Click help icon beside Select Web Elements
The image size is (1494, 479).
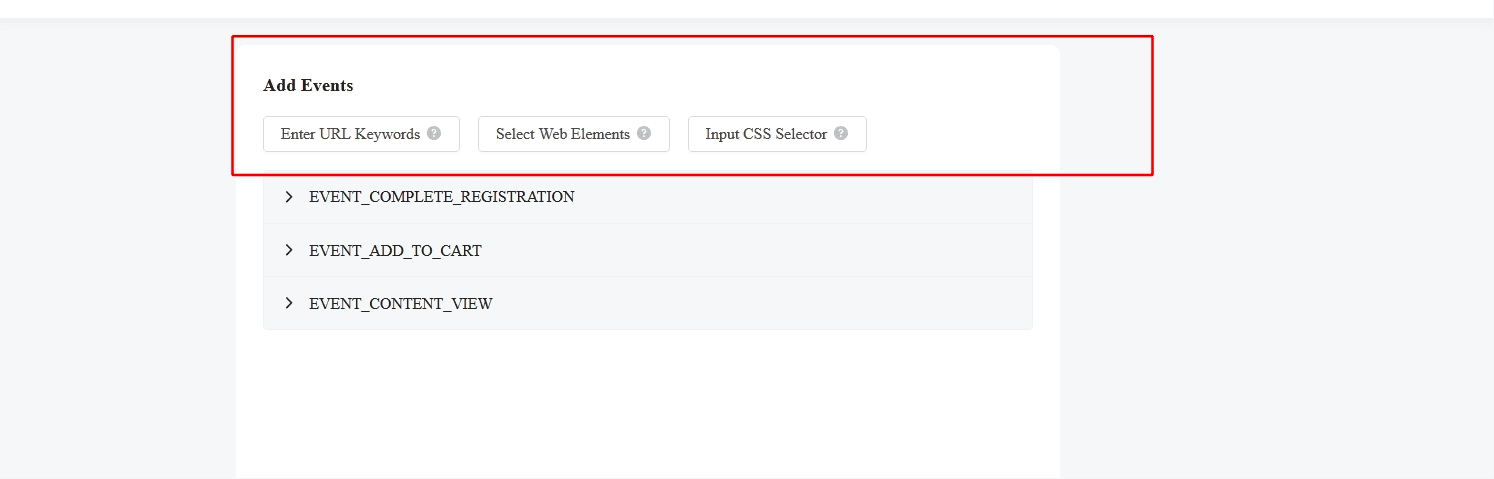pyautogui.click(x=644, y=133)
